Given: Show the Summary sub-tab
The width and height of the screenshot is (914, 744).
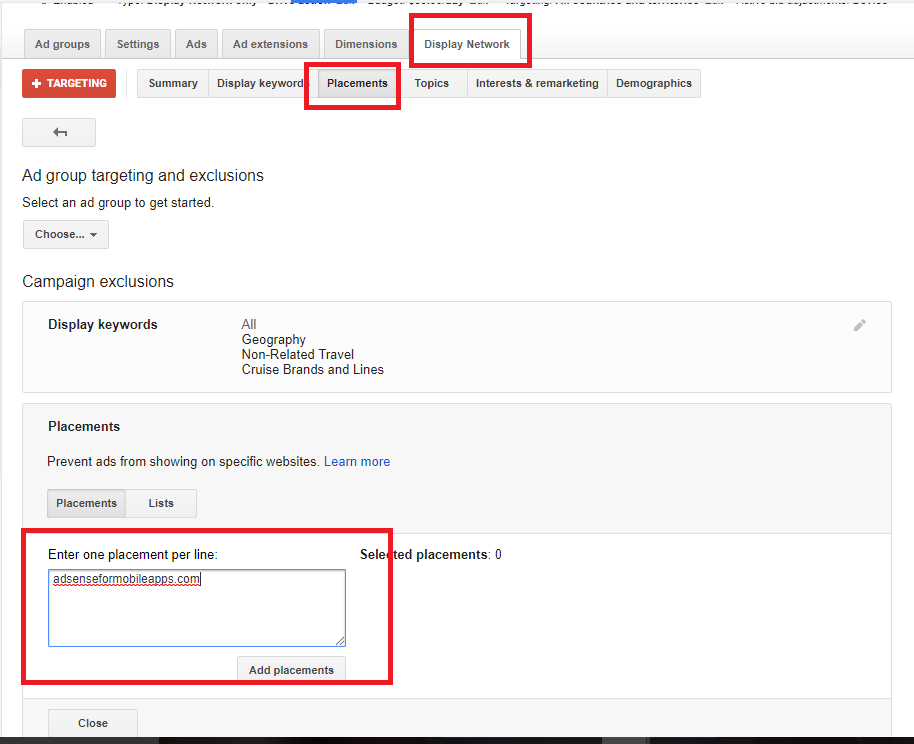Looking at the screenshot, I should pyautogui.click(x=173, y=83).
